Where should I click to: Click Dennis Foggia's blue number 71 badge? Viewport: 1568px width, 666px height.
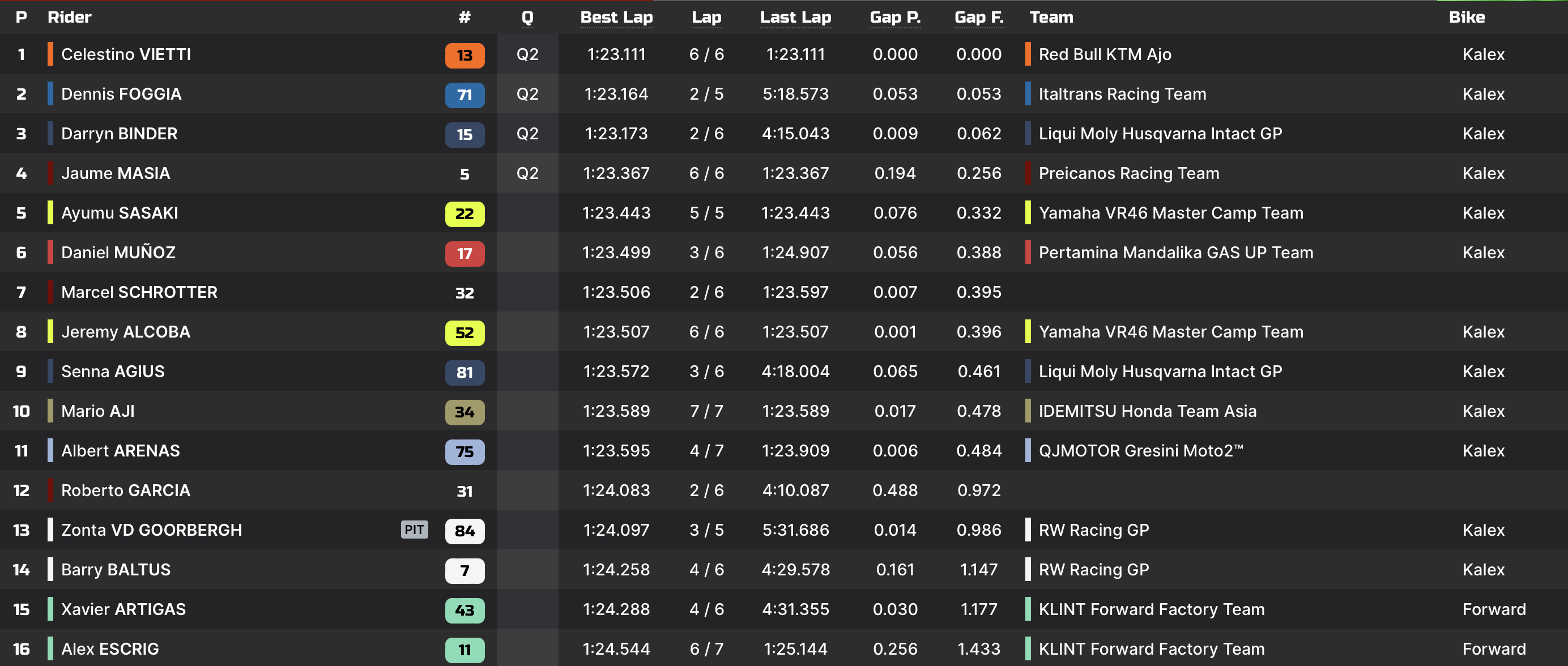(465, 95)
